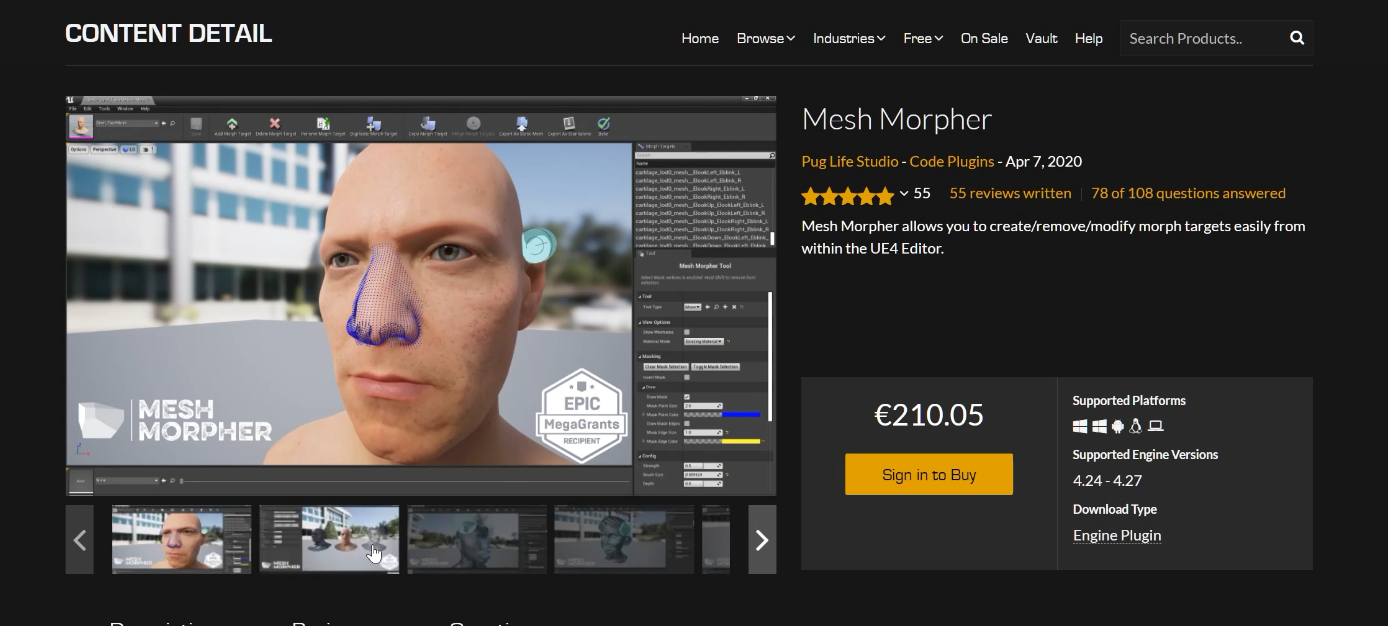Select the third dimmed editor thumbnail

477,540
